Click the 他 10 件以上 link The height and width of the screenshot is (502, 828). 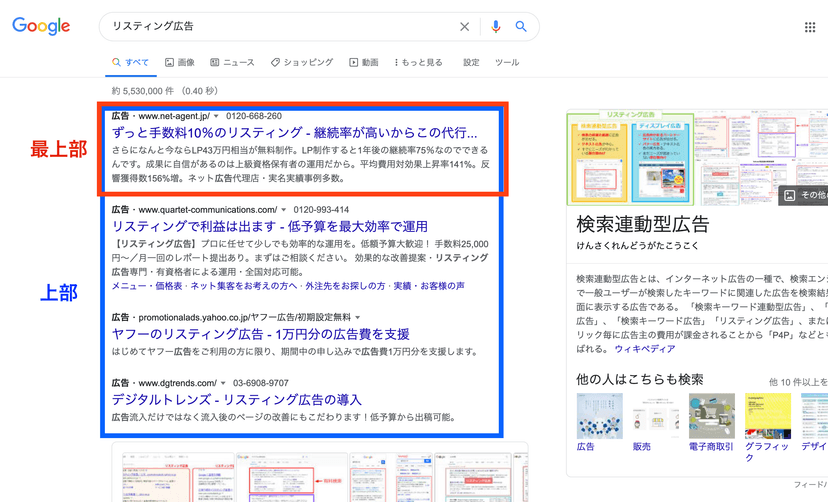pos(798,382)
